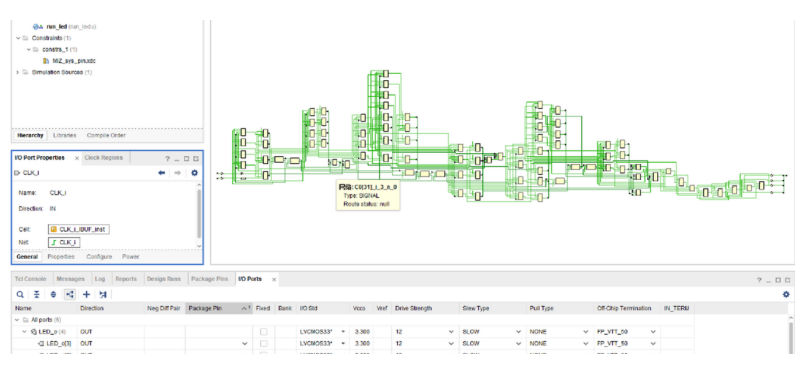Click the search icon in I/O Ports toolbar
Screen dimensions: 807x378
(x=20, y=295)
